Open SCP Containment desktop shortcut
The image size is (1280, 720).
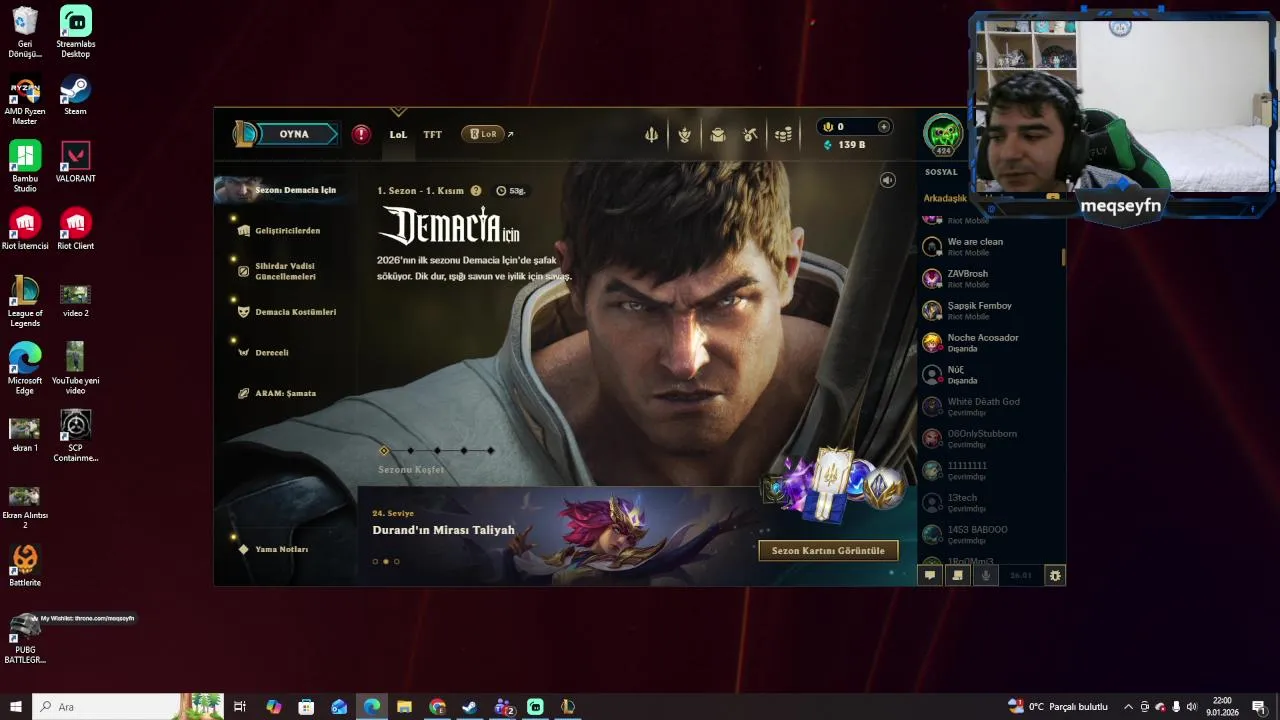(x=76, y=436)
